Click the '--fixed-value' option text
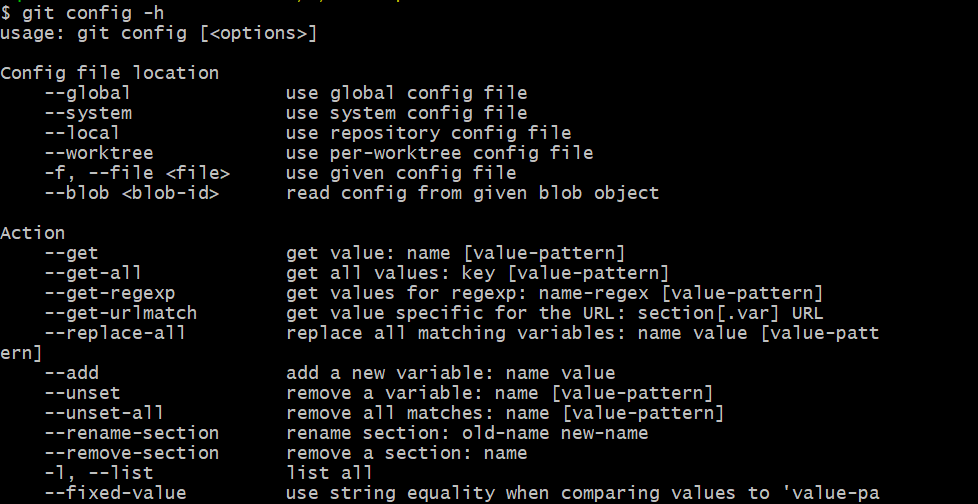Viewport: 978px width, 504px height. pos(115,493)
